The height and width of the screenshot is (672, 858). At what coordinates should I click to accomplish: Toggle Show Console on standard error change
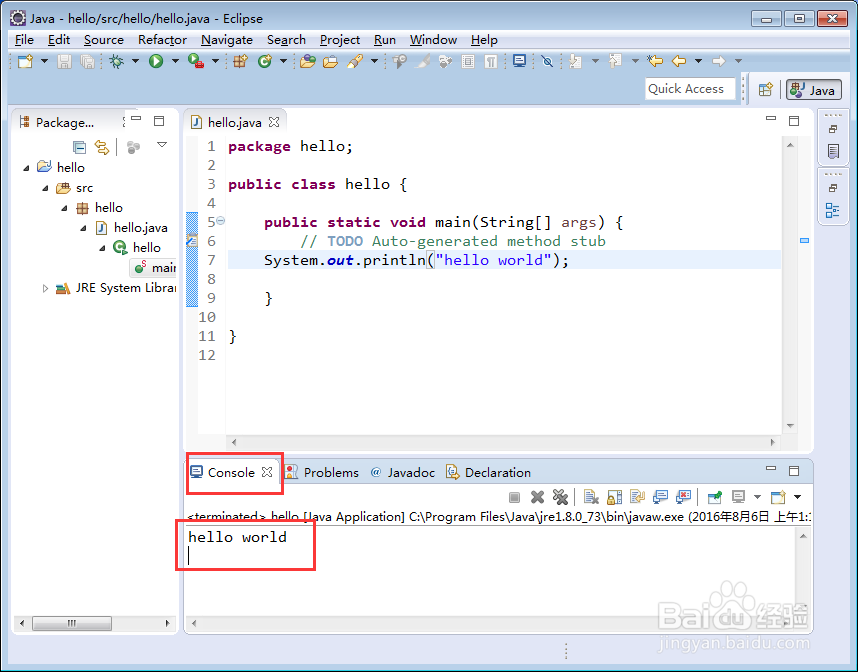pos(683,497)
